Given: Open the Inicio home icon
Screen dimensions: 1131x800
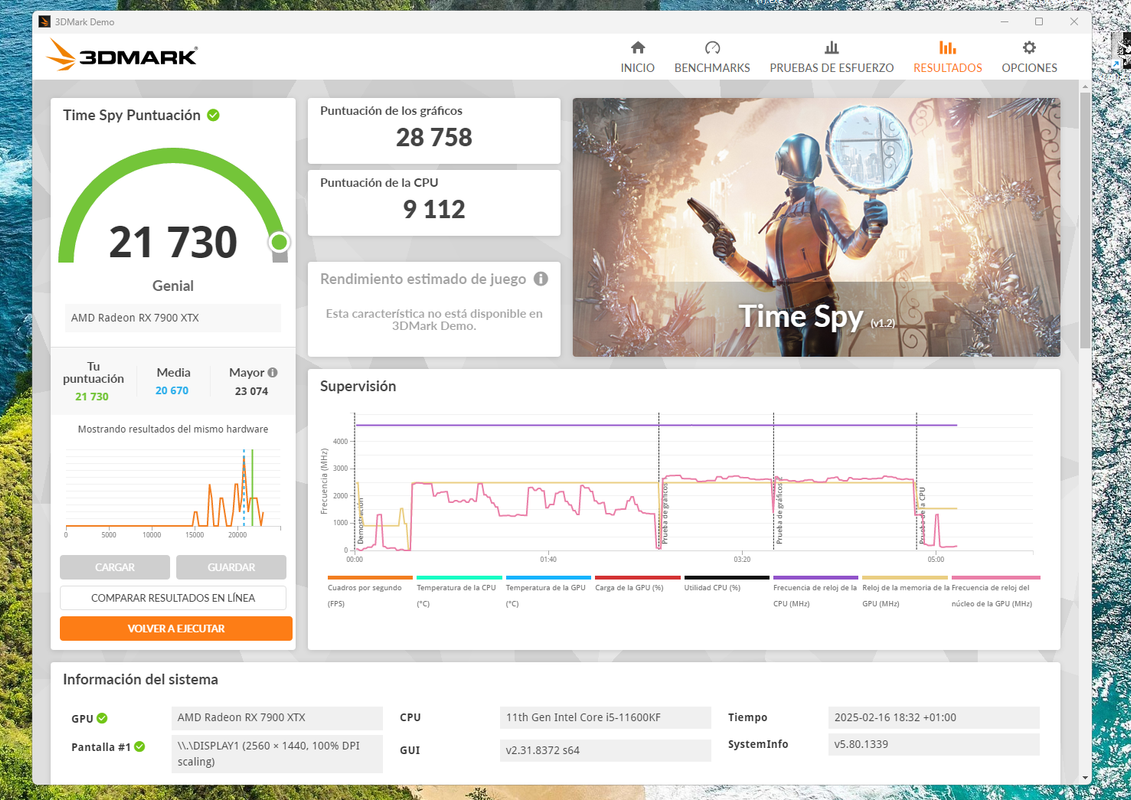Looking at the screenshot, I should (638, 48).
